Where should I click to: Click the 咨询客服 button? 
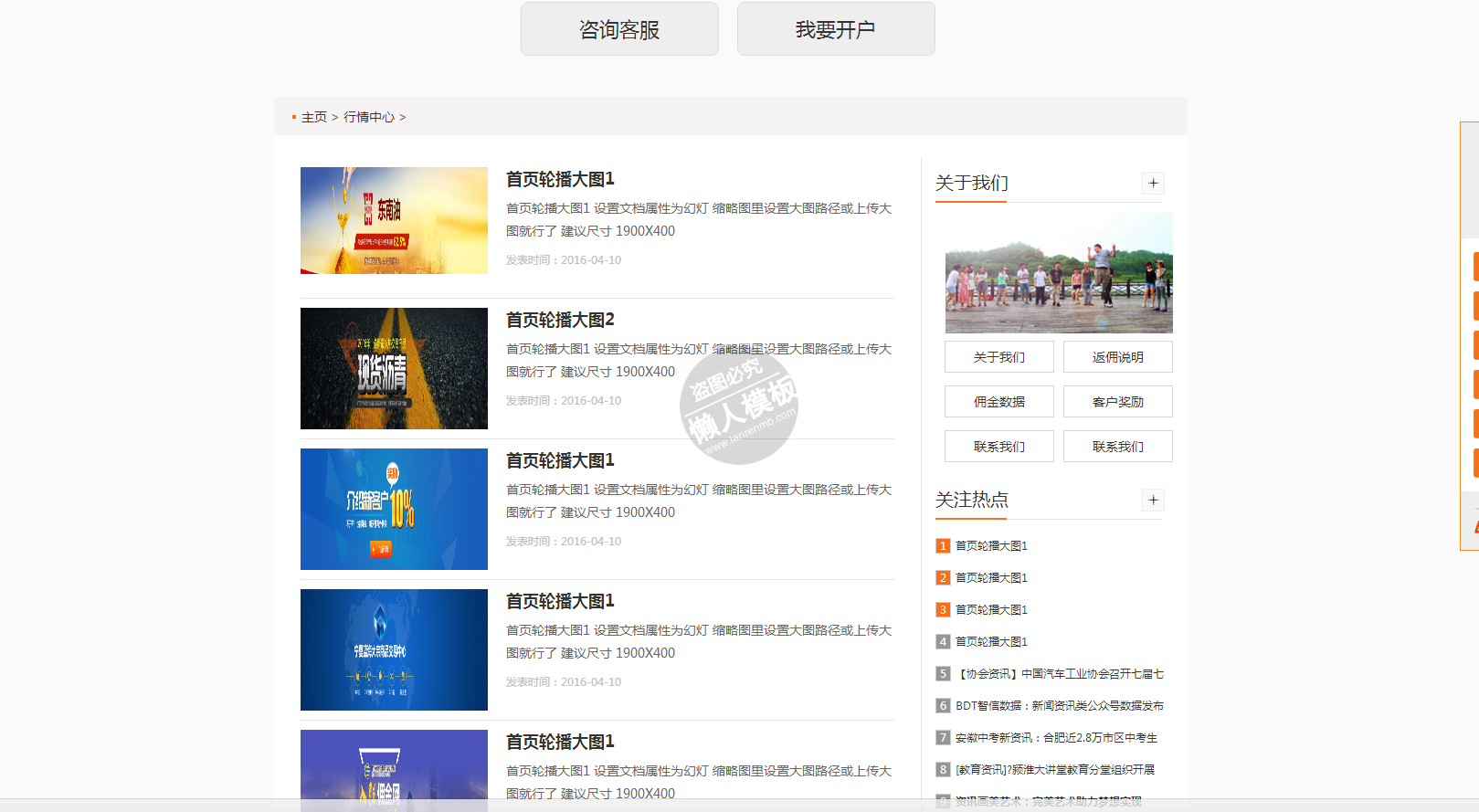click(619, 29)
